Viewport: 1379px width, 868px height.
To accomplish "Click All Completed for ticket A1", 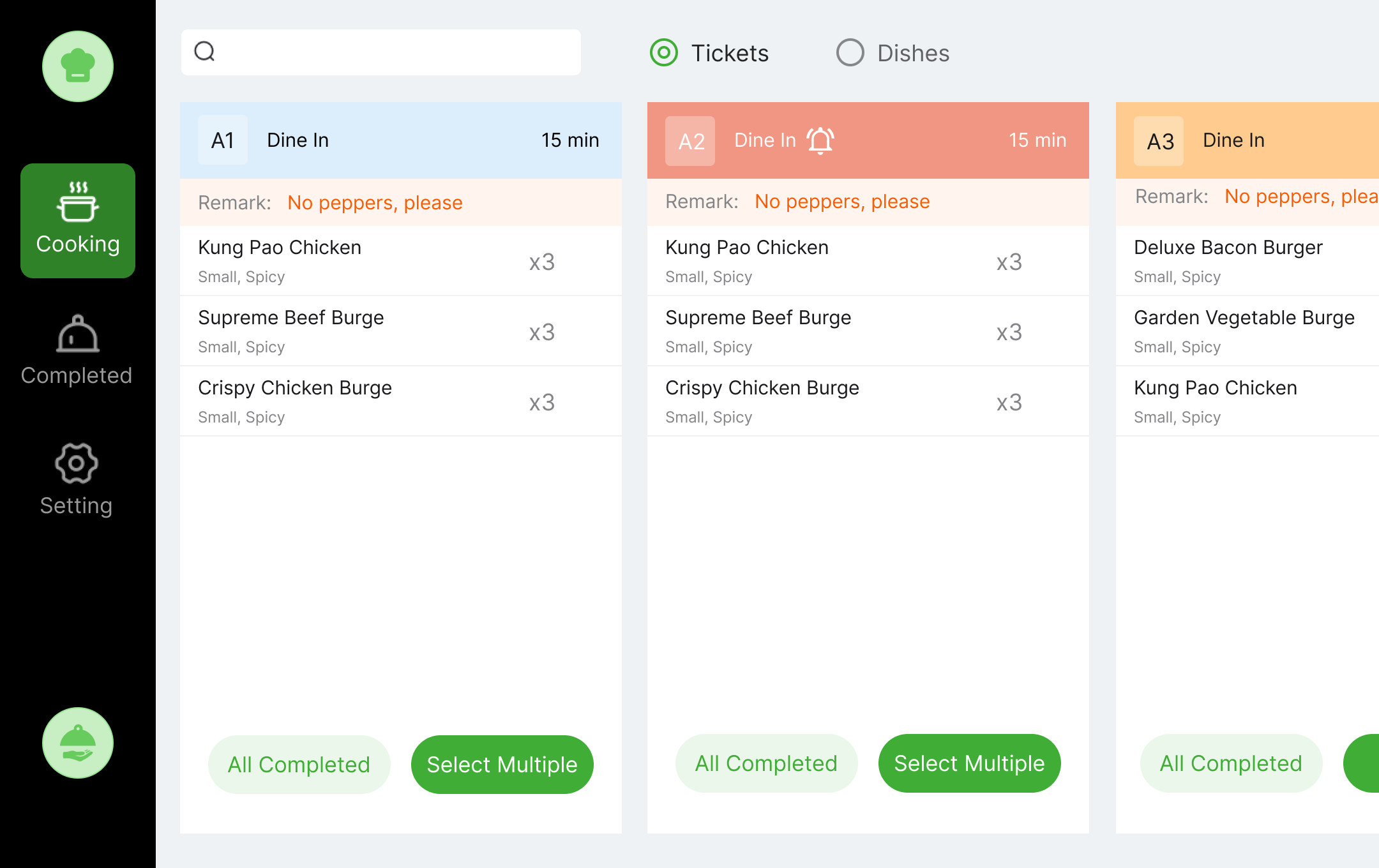I will (x=299, y=764).
